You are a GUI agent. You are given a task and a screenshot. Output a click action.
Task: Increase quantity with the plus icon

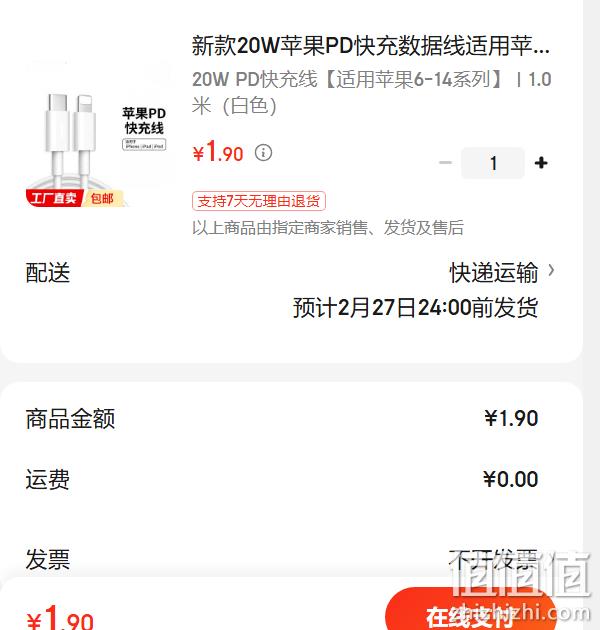[x=541, y=163]
